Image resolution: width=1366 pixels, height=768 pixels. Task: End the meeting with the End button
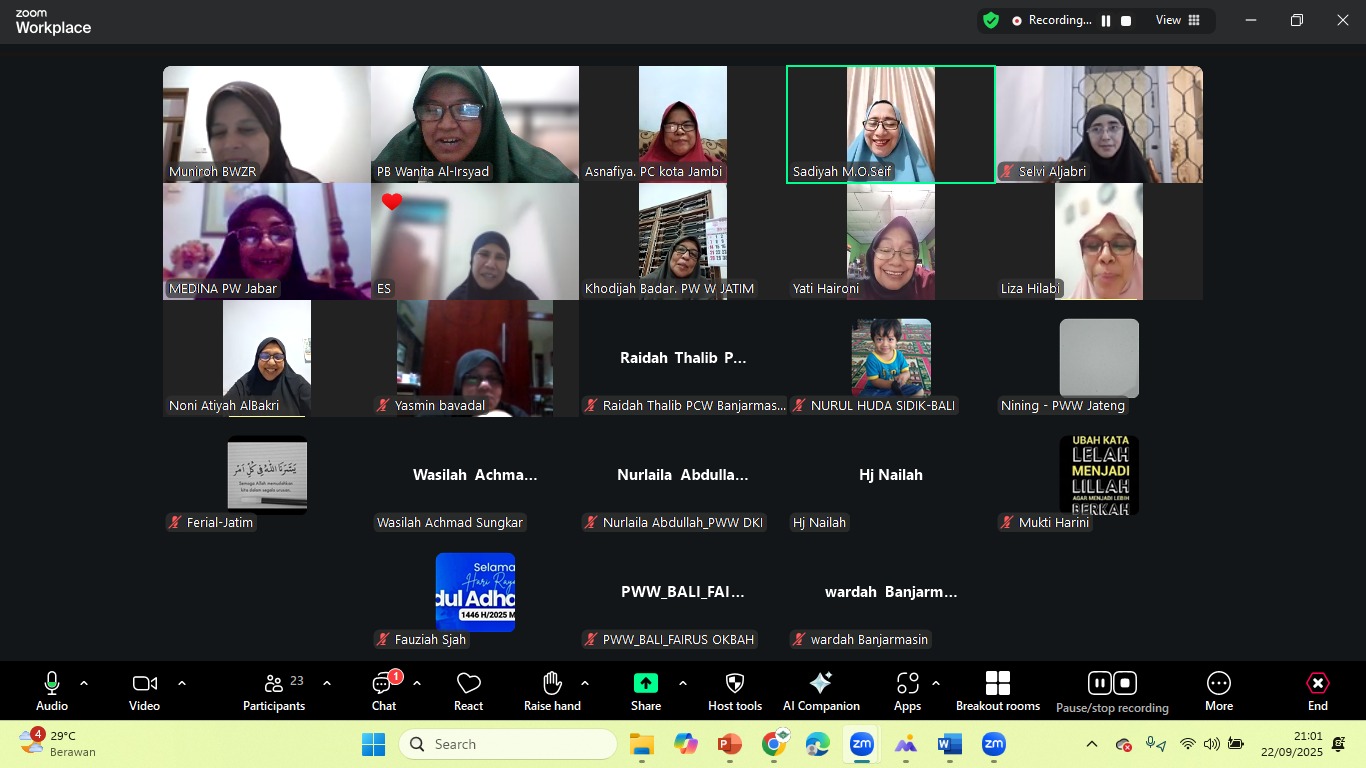tap(1317, 690)
